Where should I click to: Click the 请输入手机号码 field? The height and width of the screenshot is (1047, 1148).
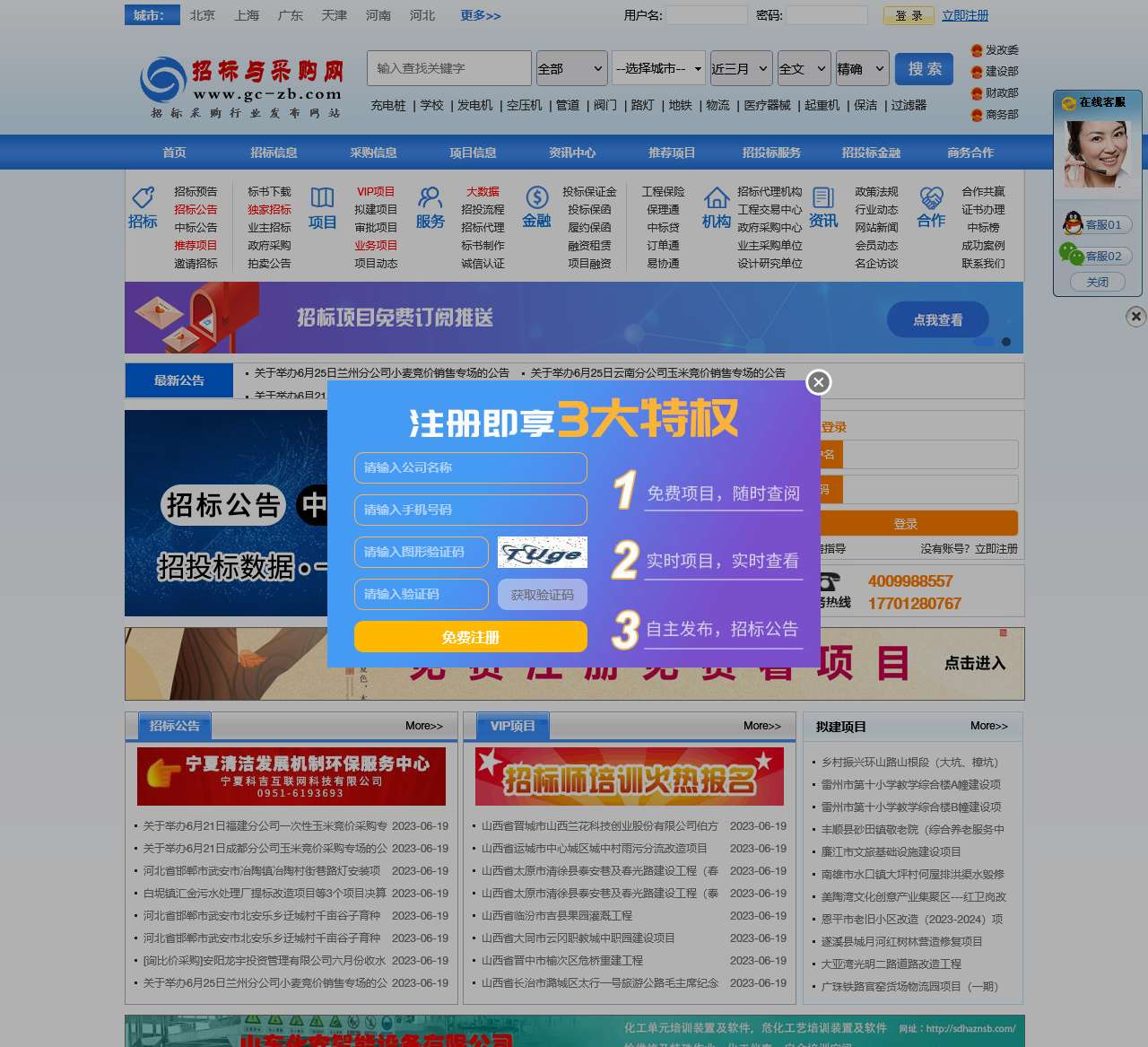[x=471, y=510]
